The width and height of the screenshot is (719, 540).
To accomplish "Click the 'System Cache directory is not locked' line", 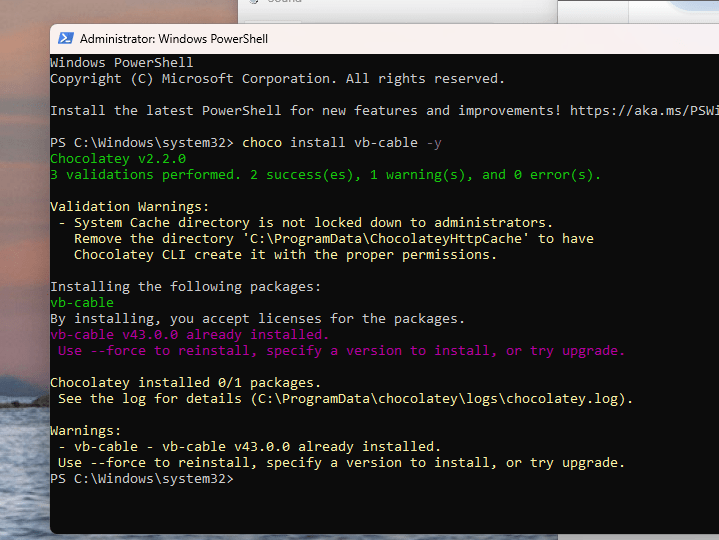I will 305,223.
